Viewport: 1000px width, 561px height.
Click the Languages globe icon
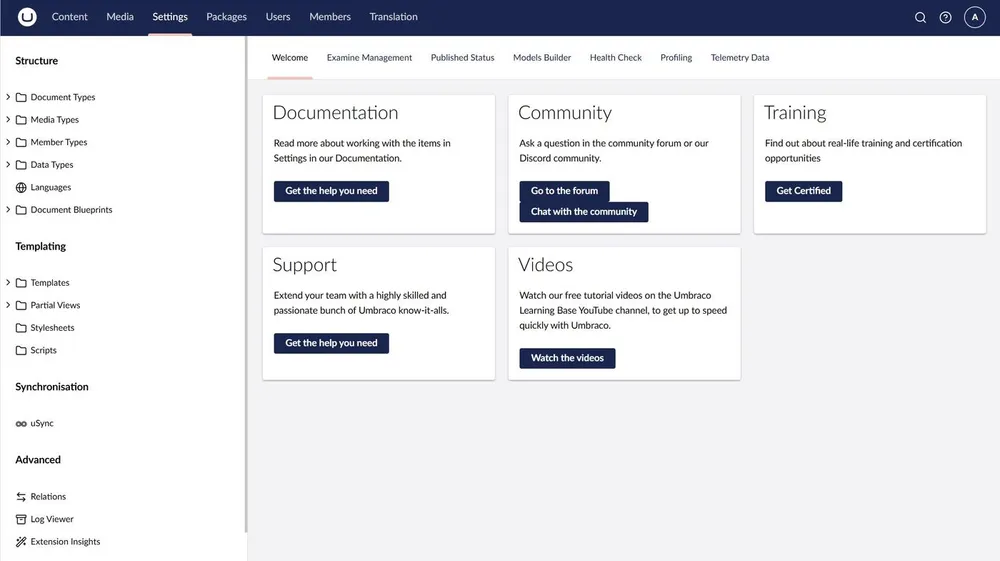tap(21, 187)
